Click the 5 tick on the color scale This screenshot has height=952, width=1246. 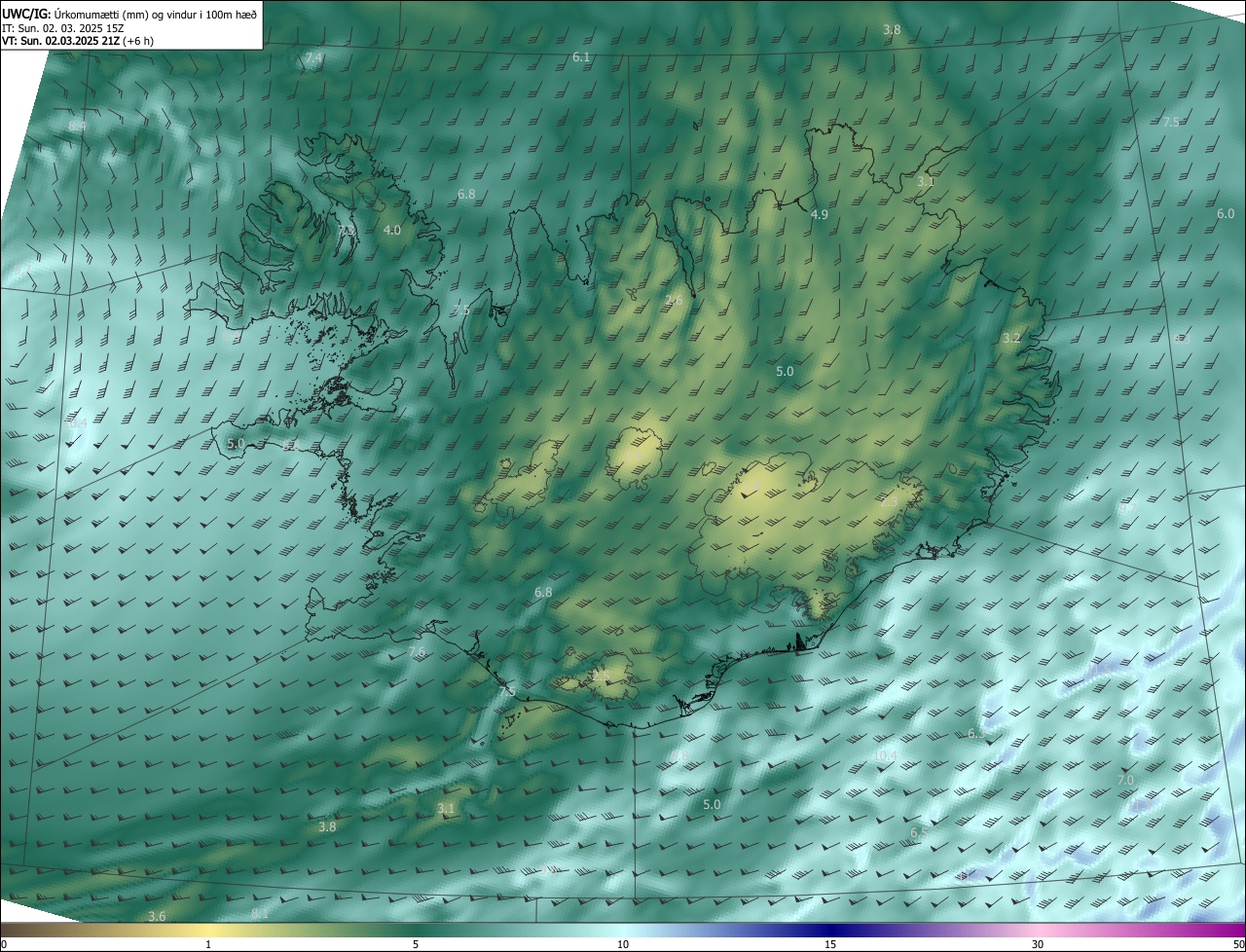pyautogui.click(x=416, y=945)
